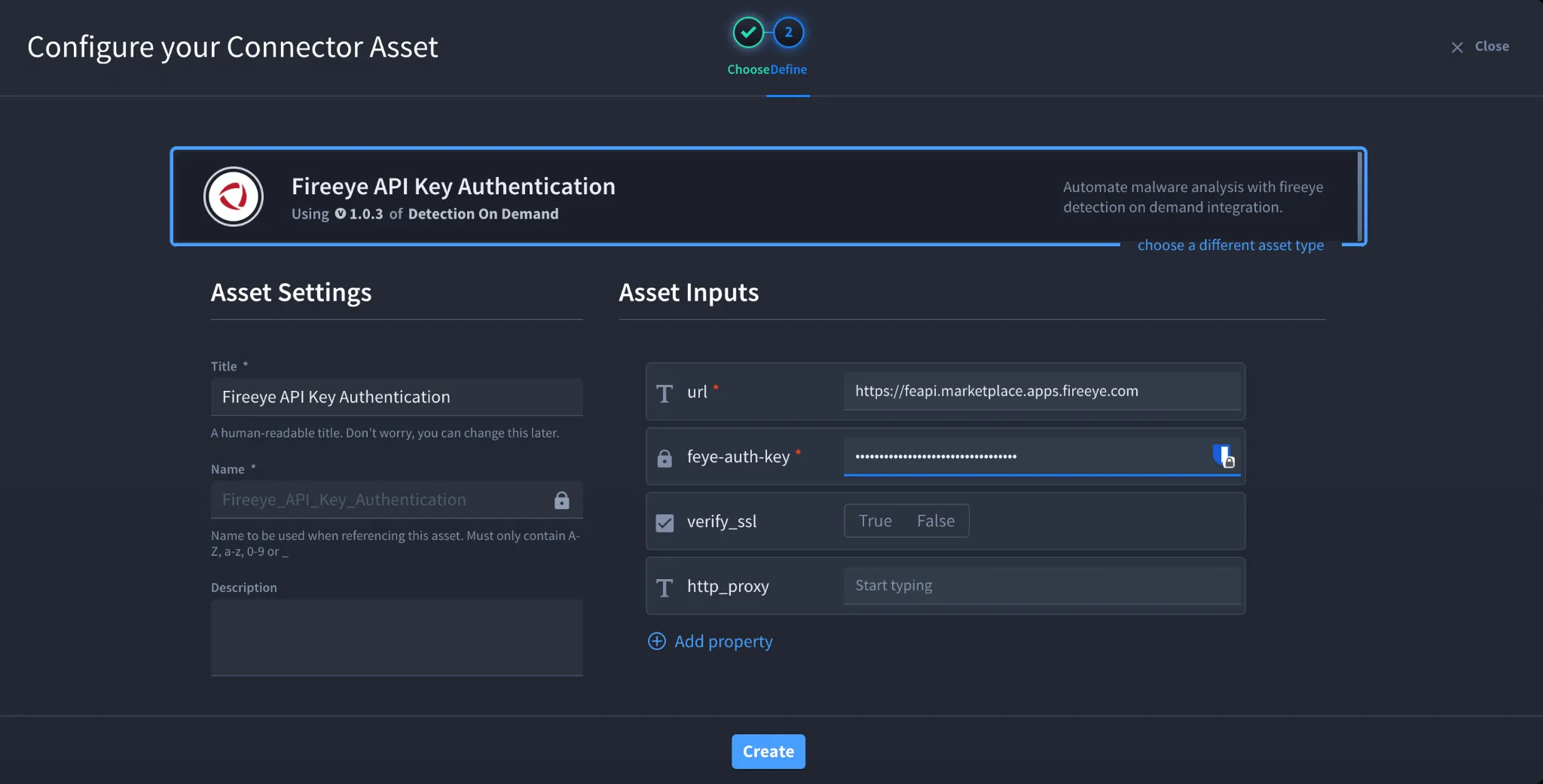Screen dimensions: 1543x784
Task: Click the Create button
Action: [x=768, y=752]
